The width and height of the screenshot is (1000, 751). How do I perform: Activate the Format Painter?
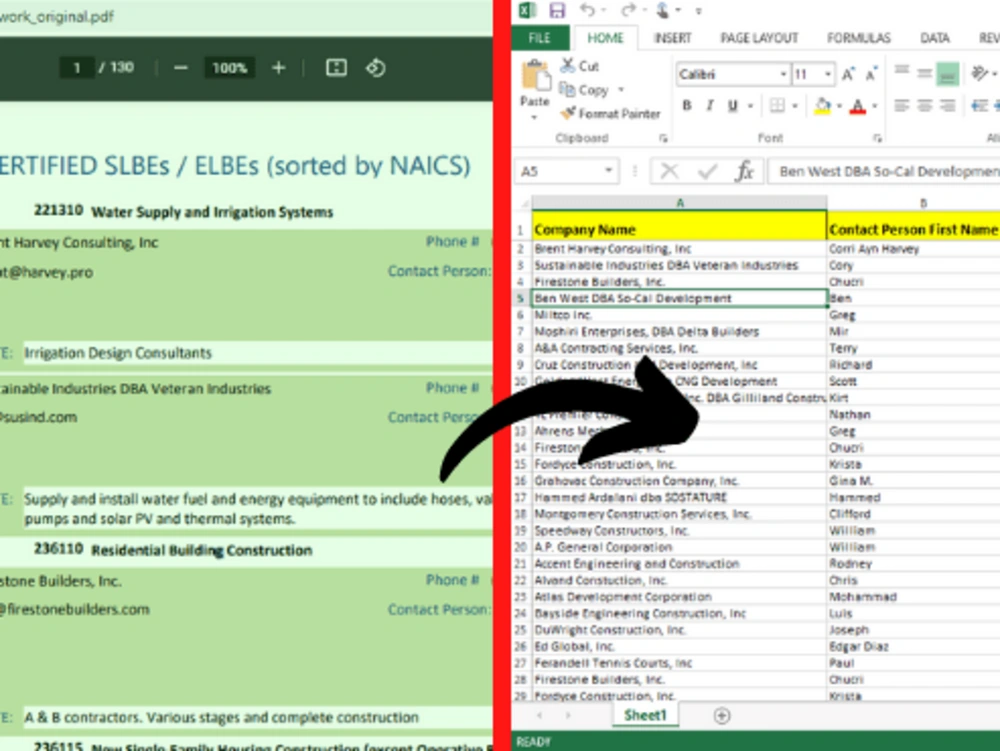point(610,113)
